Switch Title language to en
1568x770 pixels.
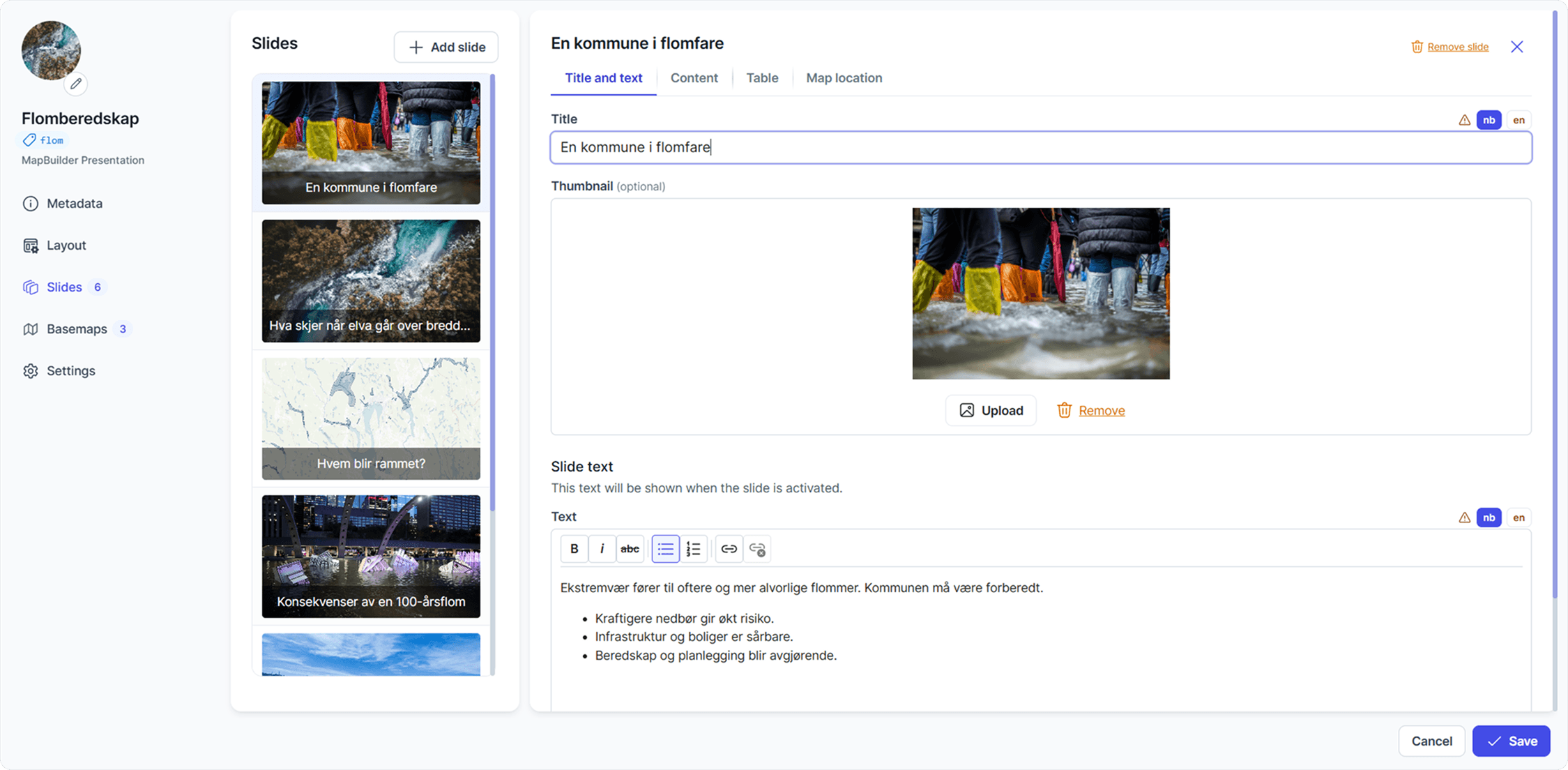[x=1518, y=120]
